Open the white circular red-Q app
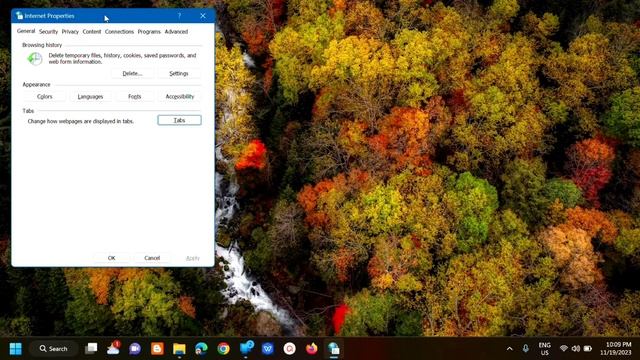The image size is (640, 360). click(290, 349)
